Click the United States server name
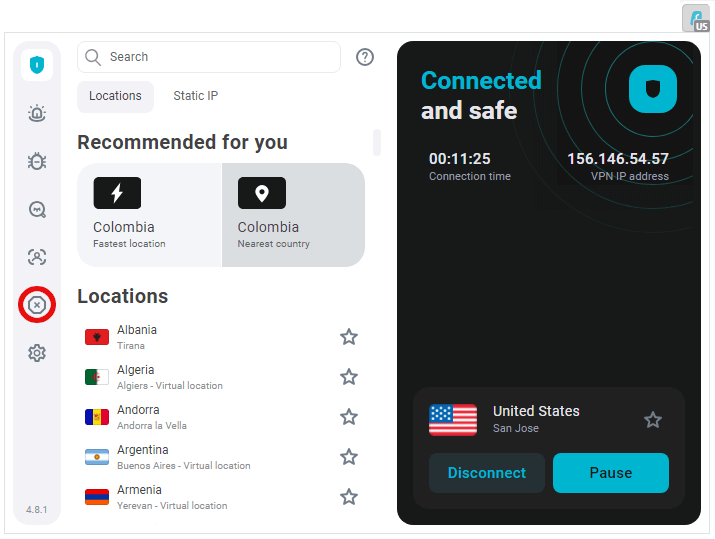This screenshot has width=715, height=539. pos(536,411)
